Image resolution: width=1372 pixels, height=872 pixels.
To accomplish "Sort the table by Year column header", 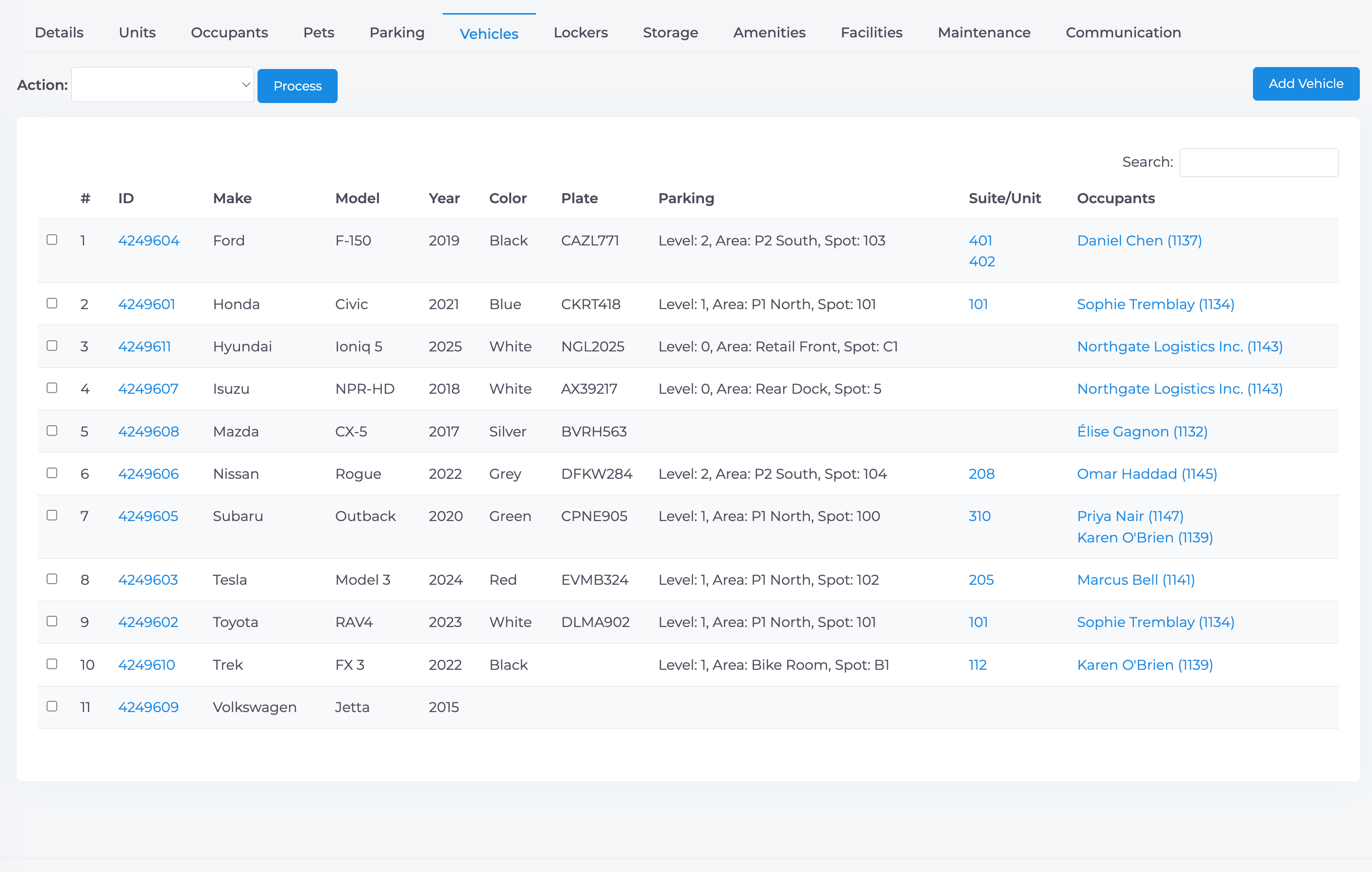I will tap(444, 198).
